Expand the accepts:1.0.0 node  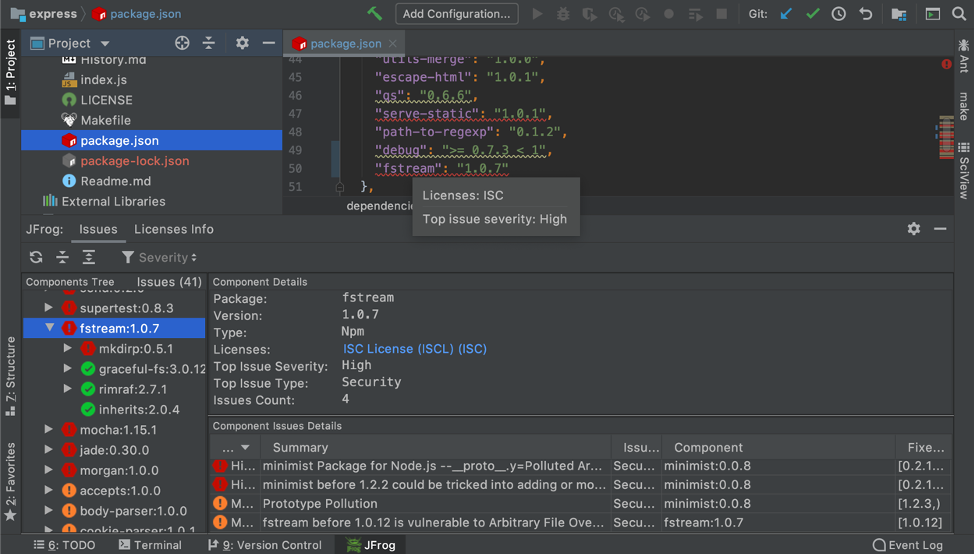click(48, 490)
